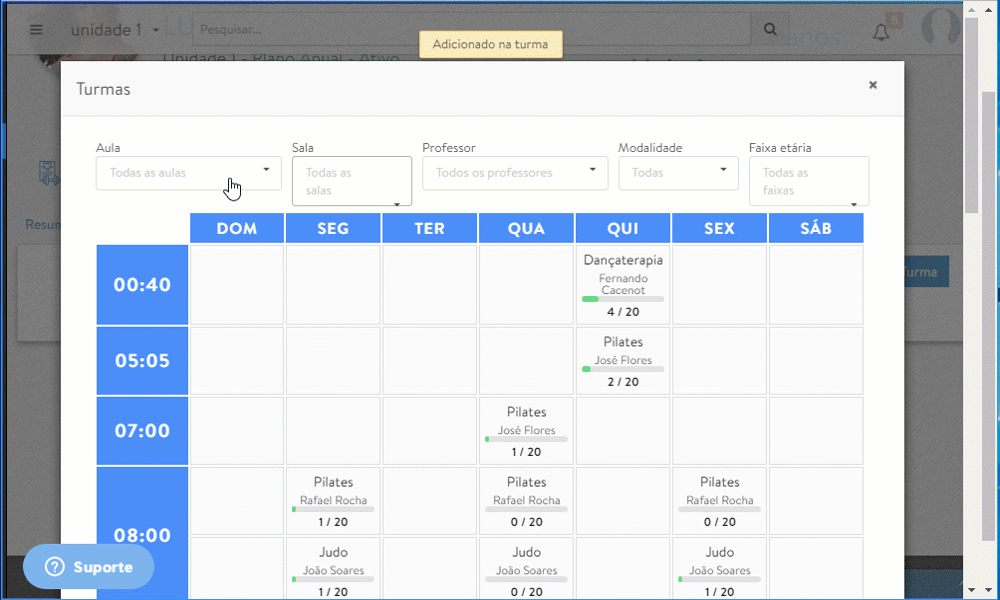Select Monday 08:00 Pilates with Rafael Rocha

coord(333,501)
